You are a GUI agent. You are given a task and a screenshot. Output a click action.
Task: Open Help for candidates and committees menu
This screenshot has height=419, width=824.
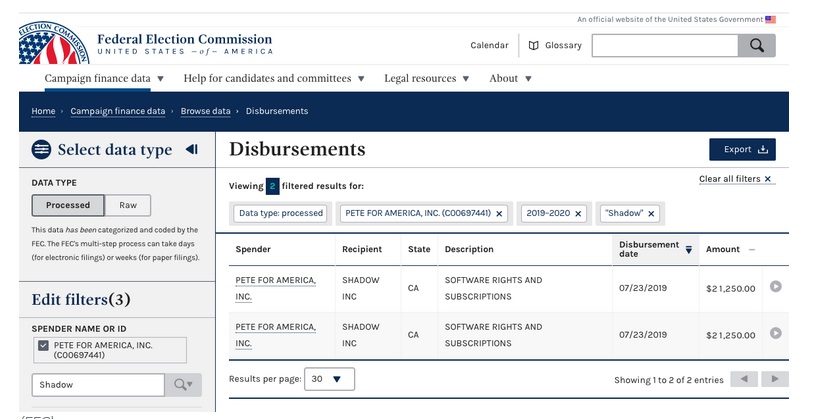(x=274, y=78)
